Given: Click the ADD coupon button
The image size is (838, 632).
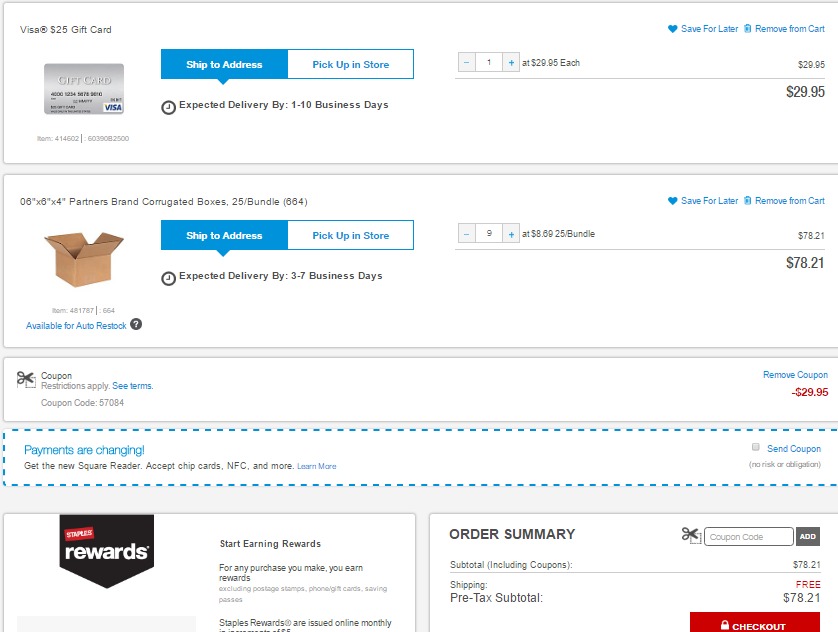Looking at the screenshot, I should pos(808,536).
